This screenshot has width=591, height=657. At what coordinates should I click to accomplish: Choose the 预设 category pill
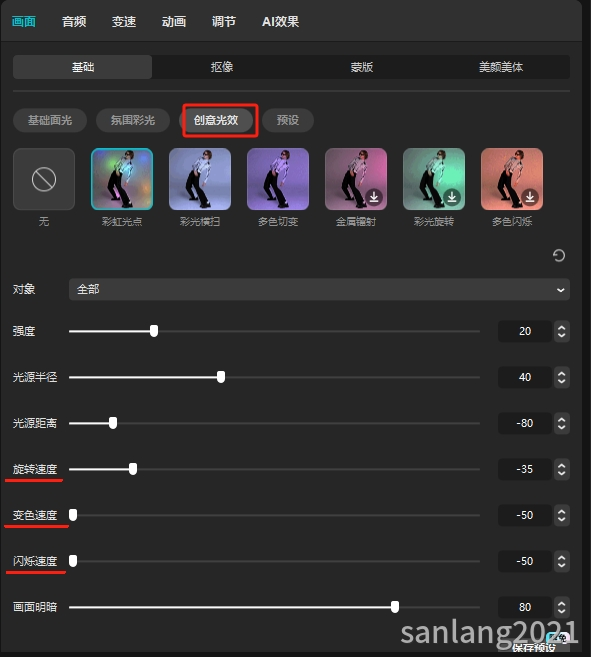[x=288, y=120]
